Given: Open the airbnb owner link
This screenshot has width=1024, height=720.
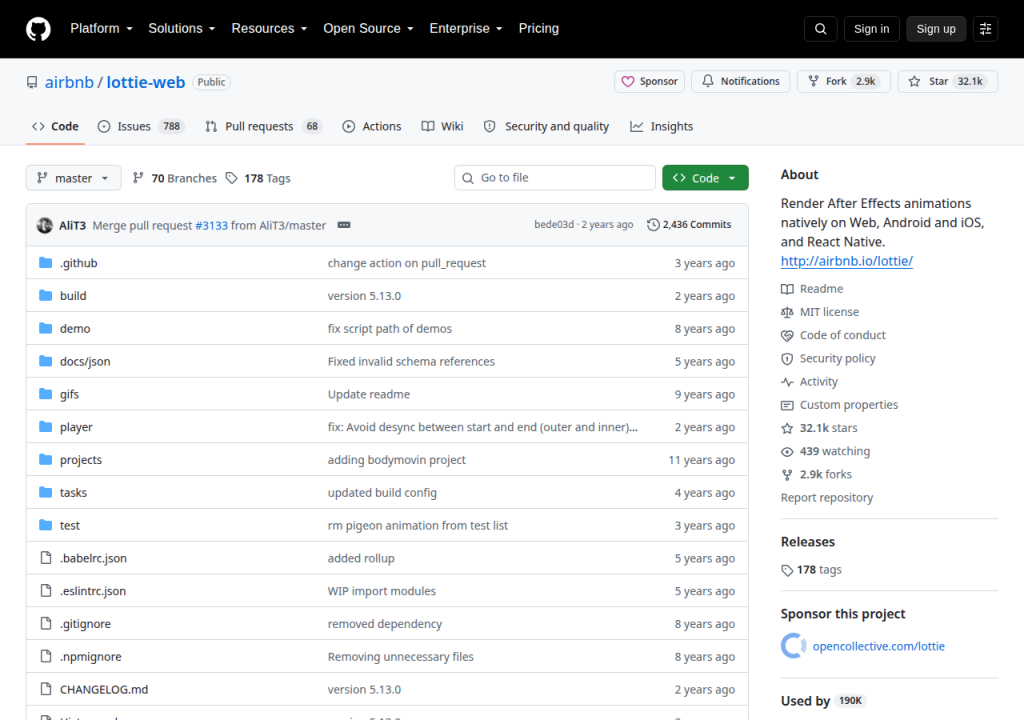Looking at the screenshot, I should coord(69,82).
